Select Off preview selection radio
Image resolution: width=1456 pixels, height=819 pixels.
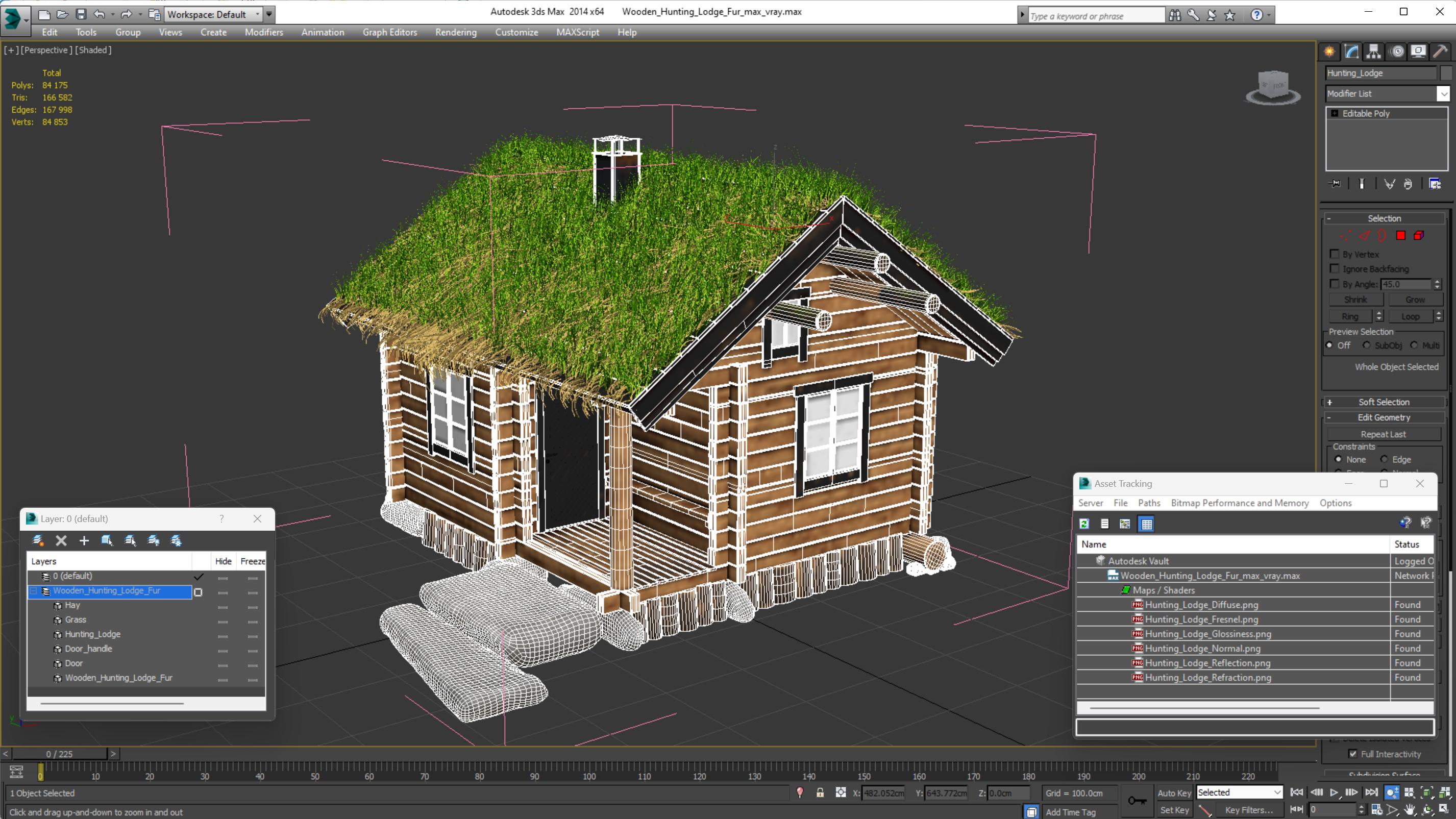point(1330,345)
